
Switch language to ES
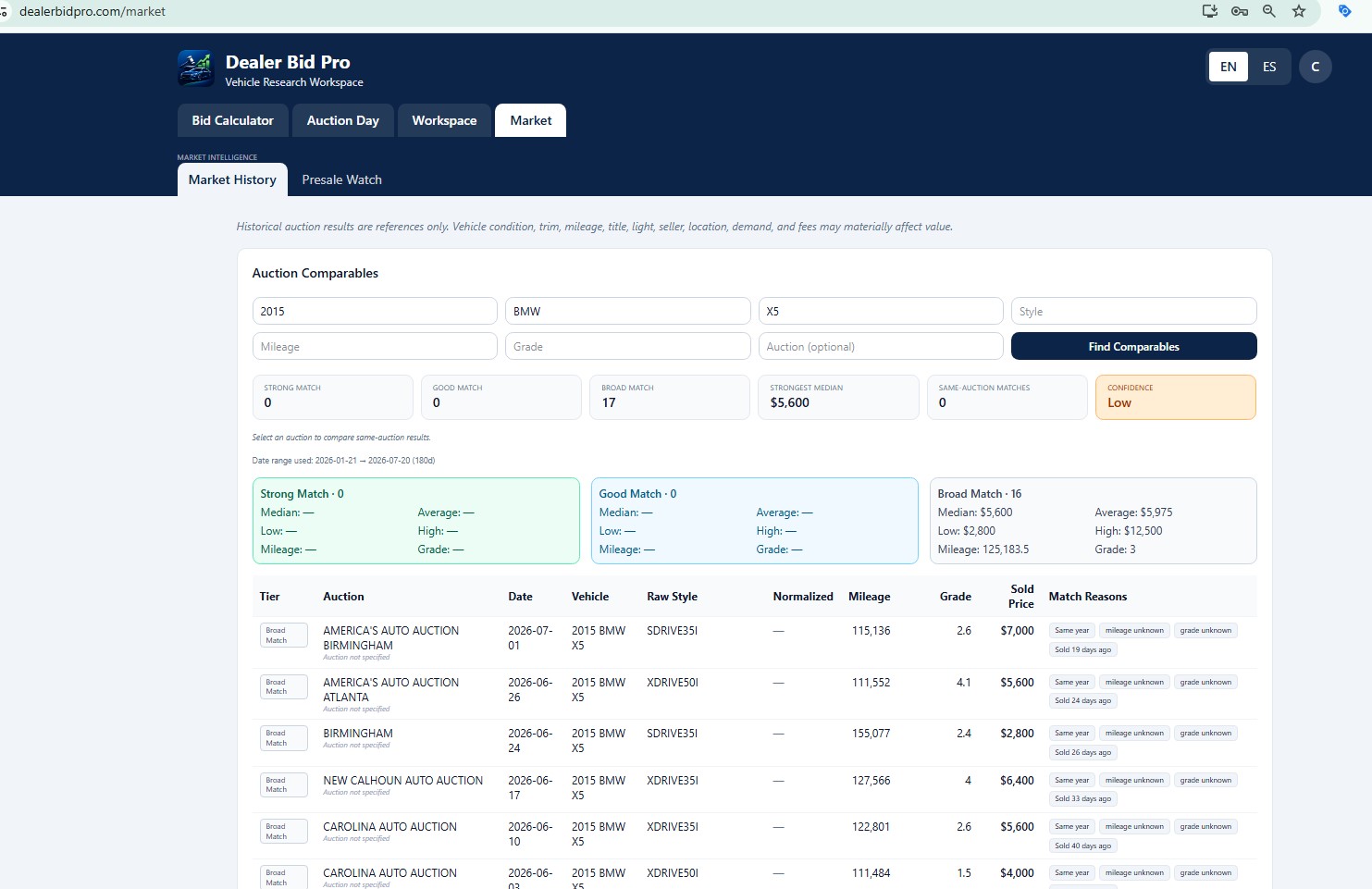pyautogui.click(x=1269, y=67)
